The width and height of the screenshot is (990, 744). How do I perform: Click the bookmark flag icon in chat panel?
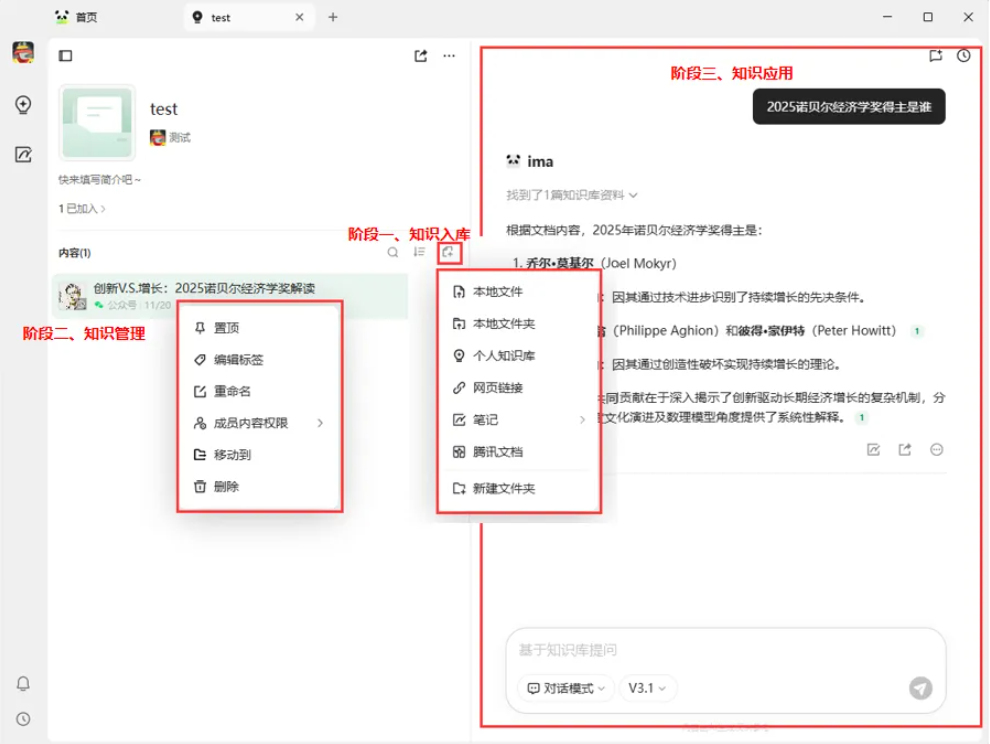click(935, 56)
